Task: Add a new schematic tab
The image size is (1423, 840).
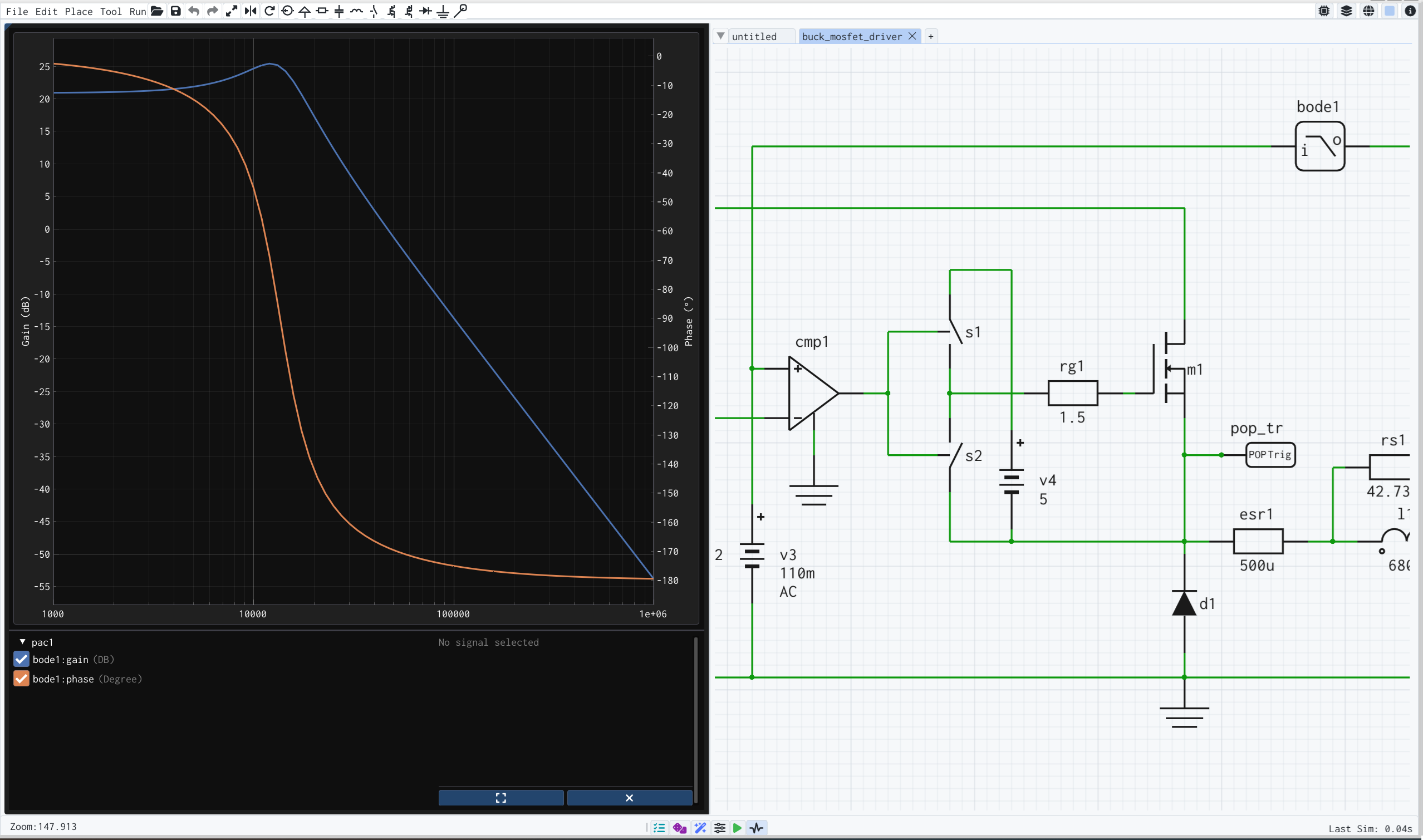Action: 930,36
